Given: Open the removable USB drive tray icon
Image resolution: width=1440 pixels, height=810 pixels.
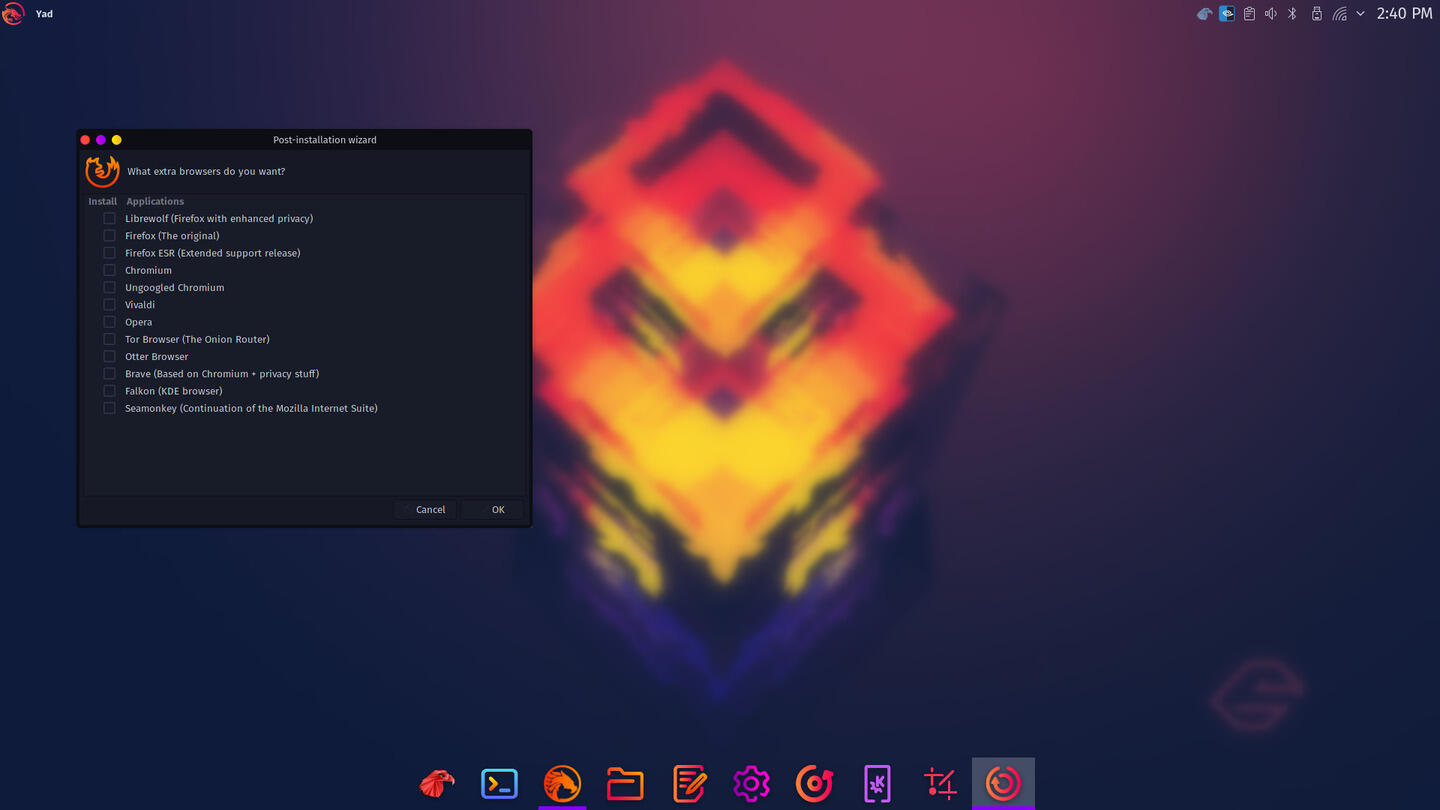Looking at the screenshot, I should coord(1316,14).
